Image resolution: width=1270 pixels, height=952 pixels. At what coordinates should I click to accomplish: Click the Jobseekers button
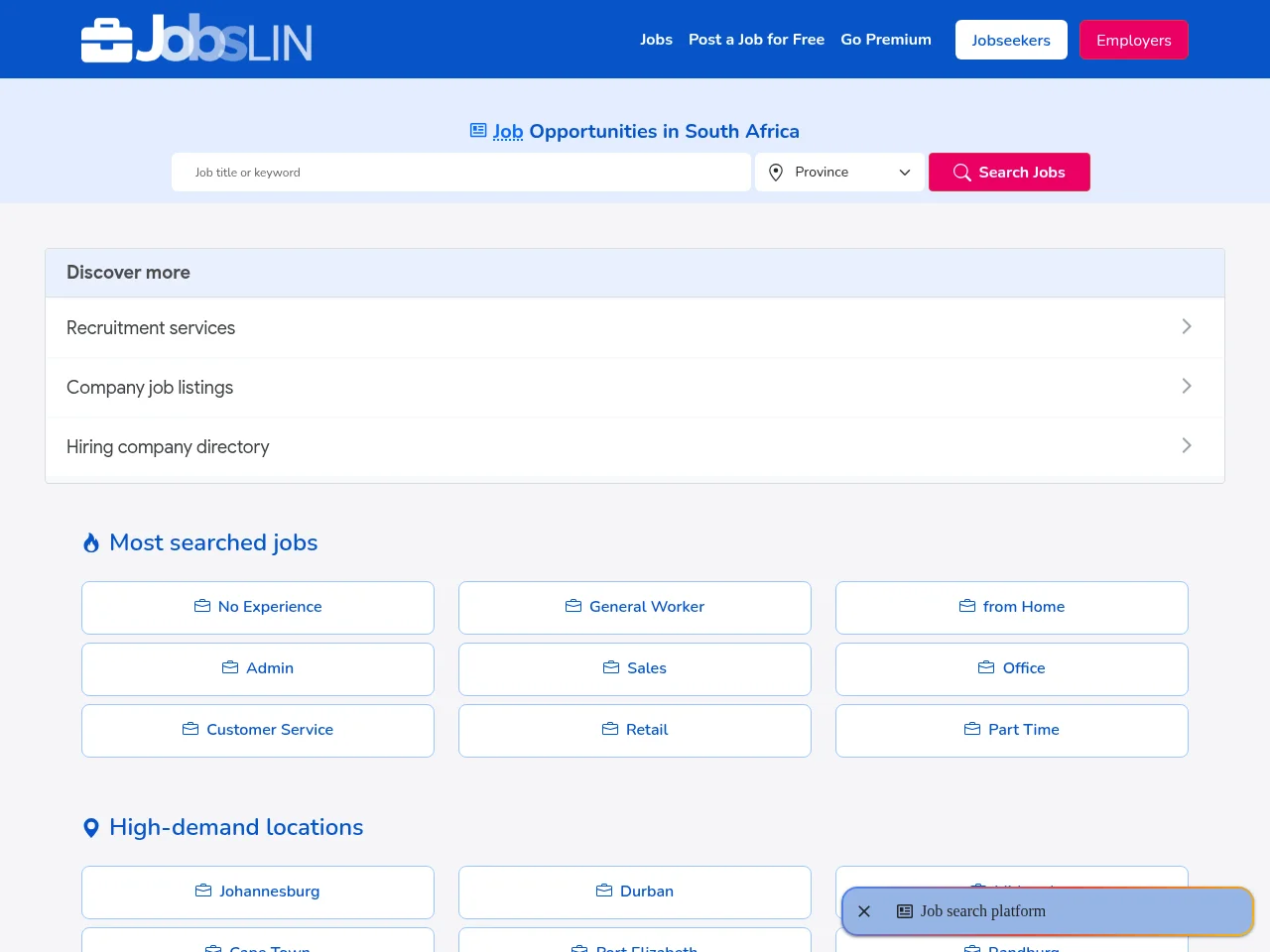click(x=1011, y=40)
